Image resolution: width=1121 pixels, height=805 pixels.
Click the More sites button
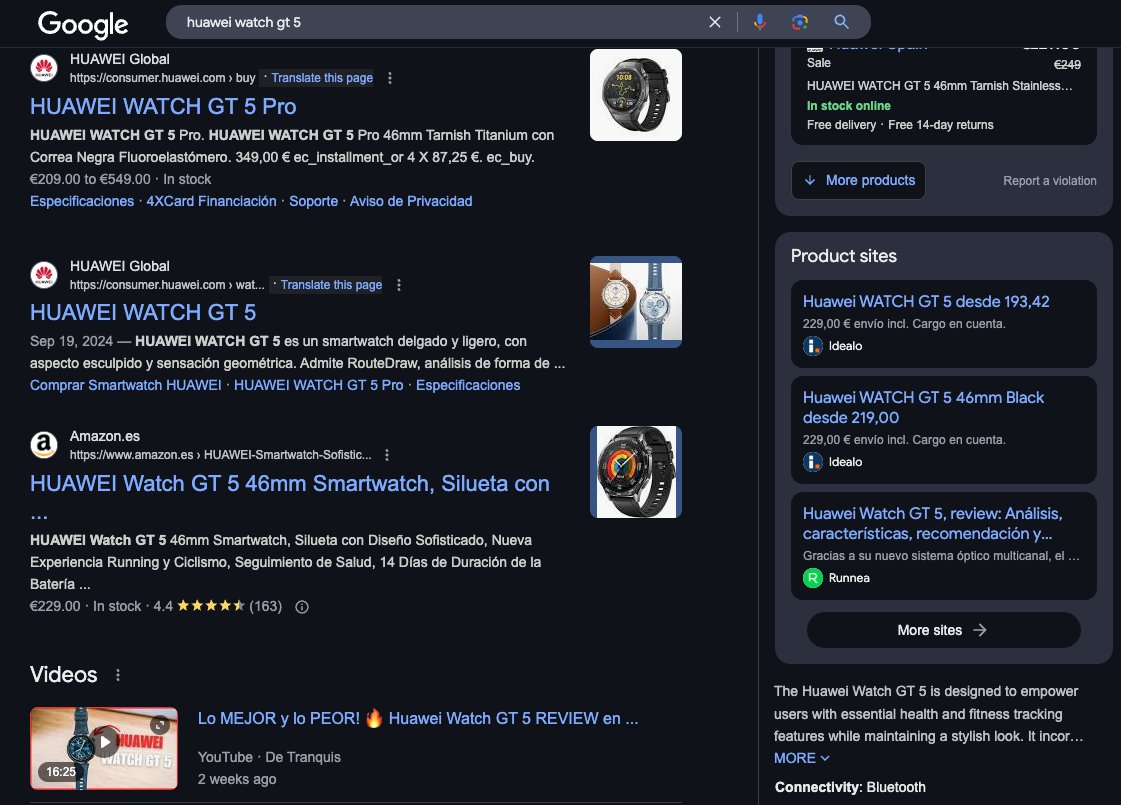click(944, 630)
